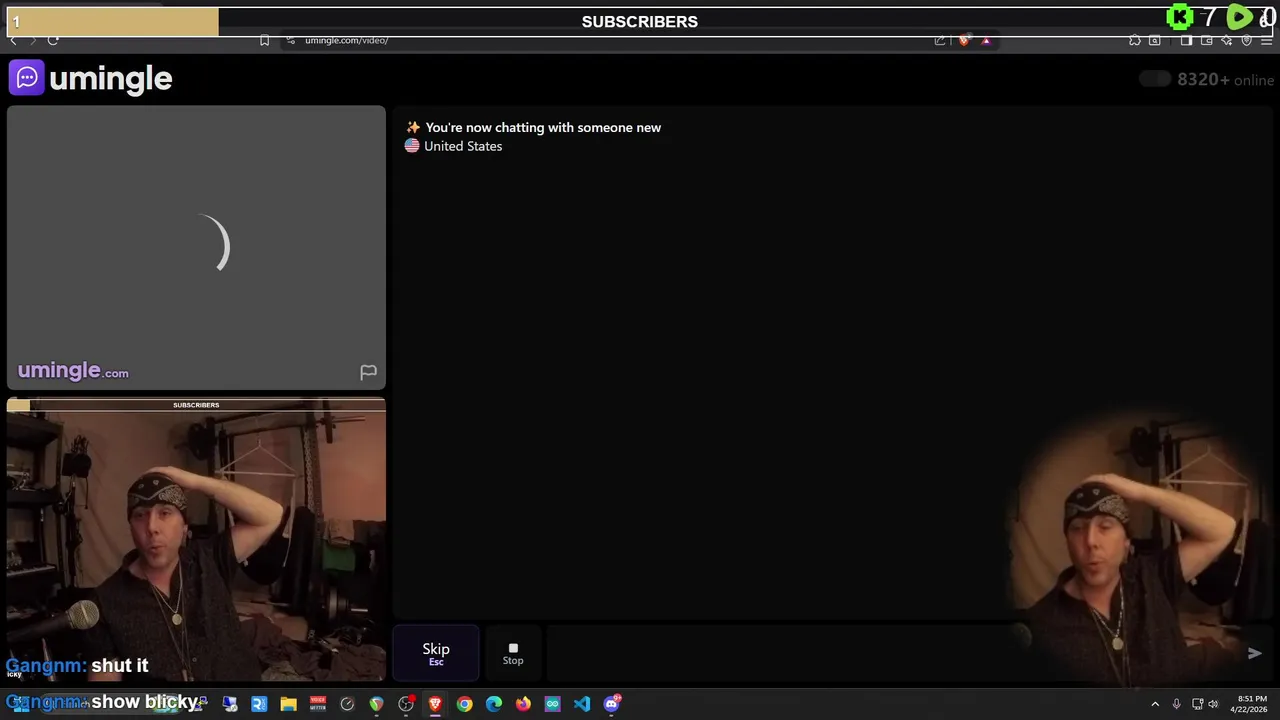Viewport: 1280px width, 720px height.
Task: Click the speaker volume tray icon
Action: tap(1213, 704)
